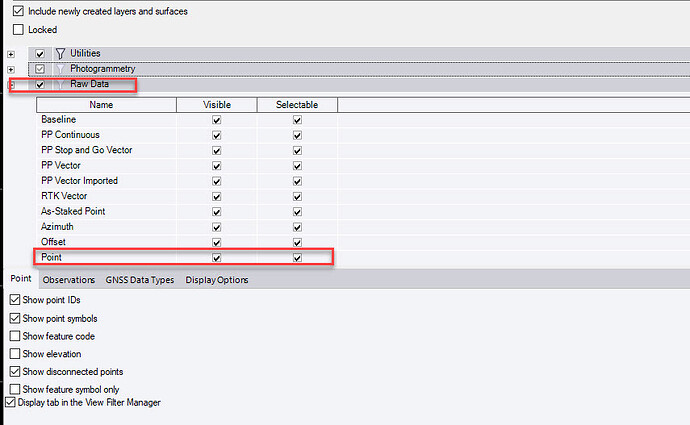Expand the Photogrammetry group

[11, 68]
